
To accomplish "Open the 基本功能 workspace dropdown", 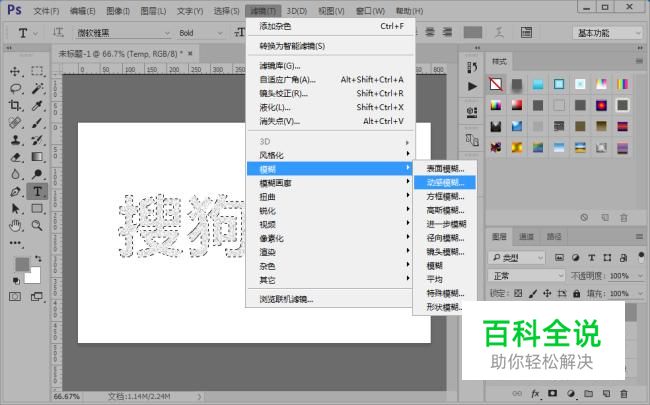I will pos(608,33).
